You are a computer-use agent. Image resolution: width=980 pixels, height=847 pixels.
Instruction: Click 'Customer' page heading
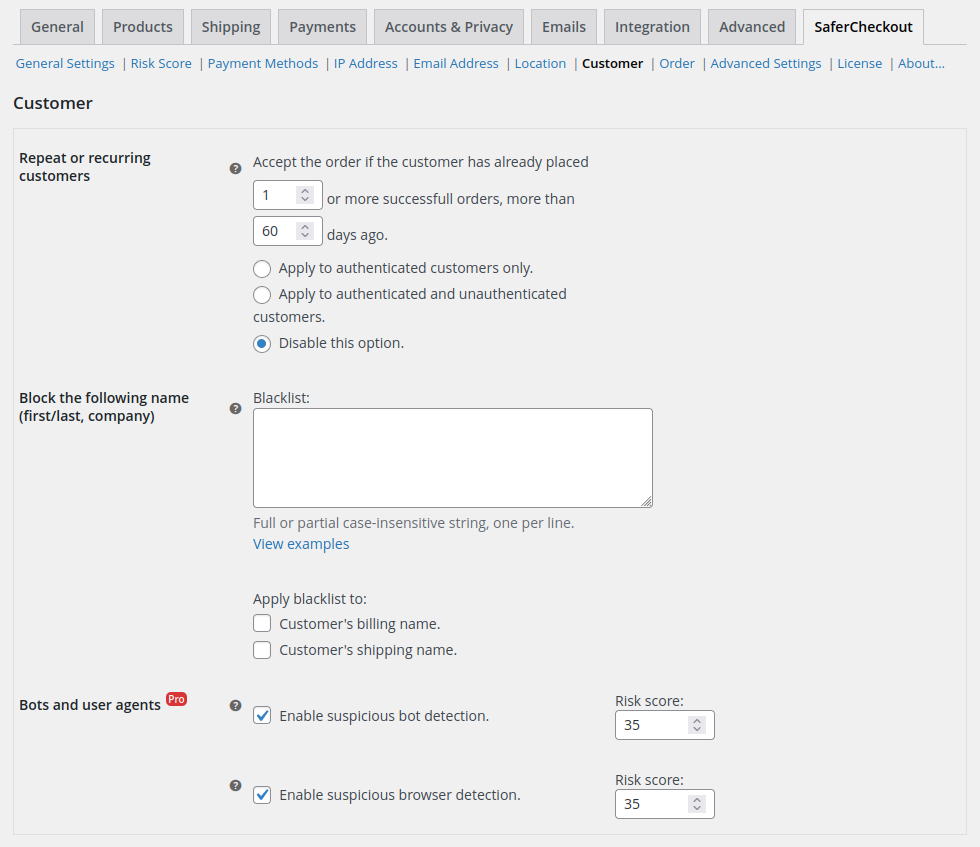tap(53, 103)
